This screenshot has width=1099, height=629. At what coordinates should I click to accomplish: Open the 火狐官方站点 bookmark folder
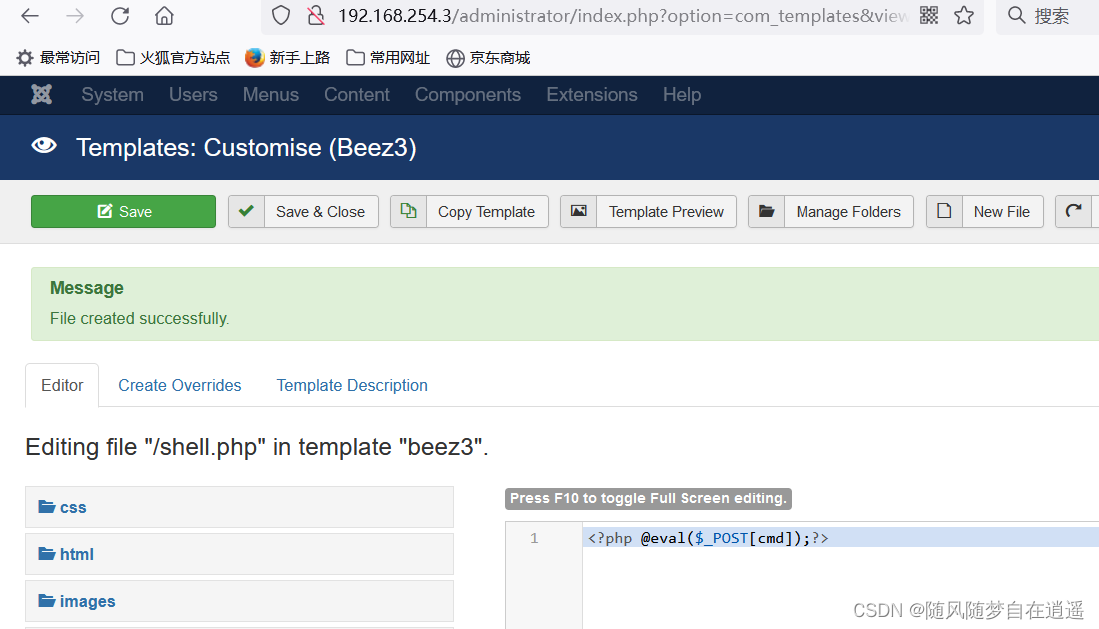[173, 58]
